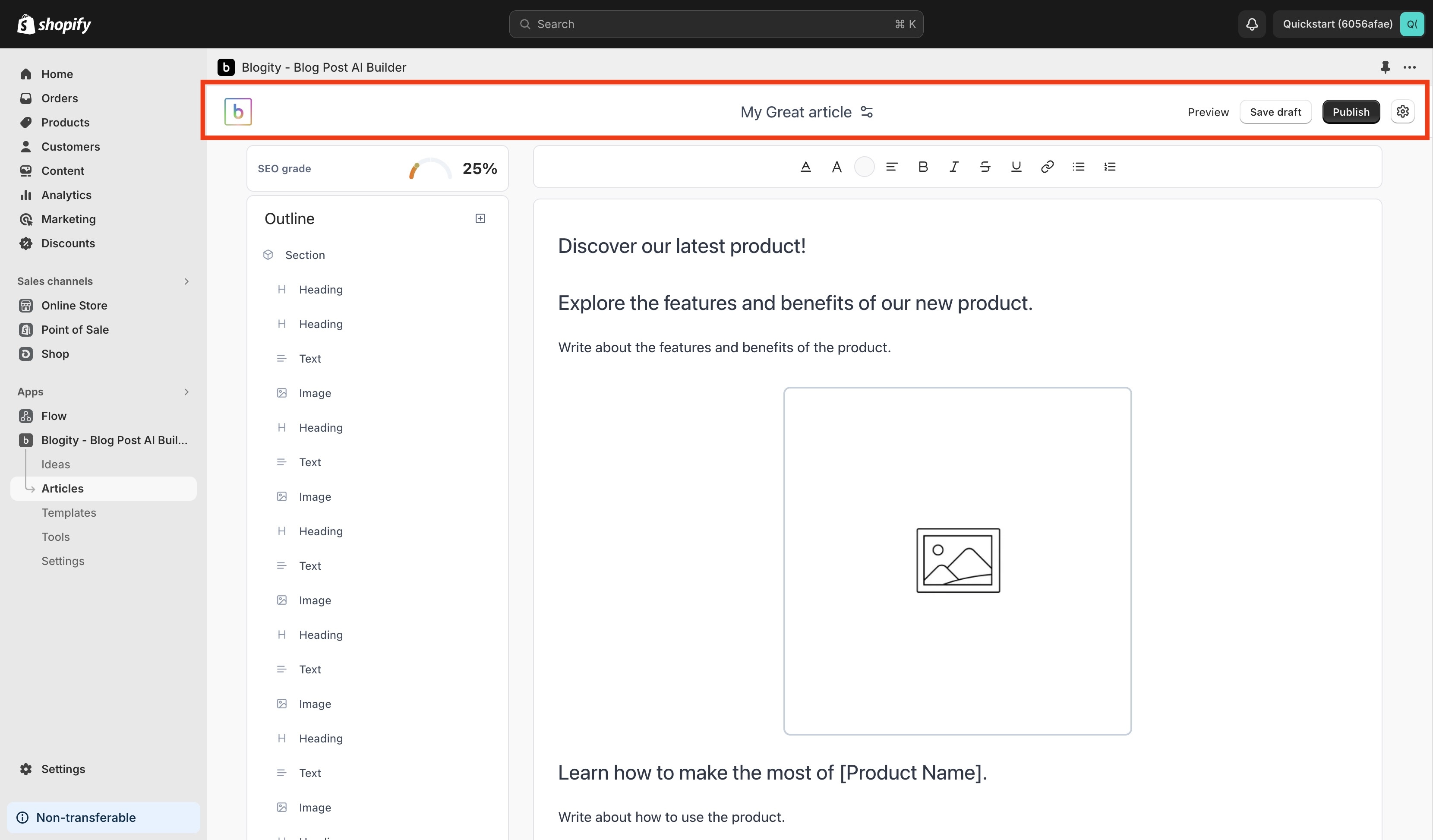Open the three-dot app menu
Screen dimensions: 1433x840
[x=1409, y=67]
